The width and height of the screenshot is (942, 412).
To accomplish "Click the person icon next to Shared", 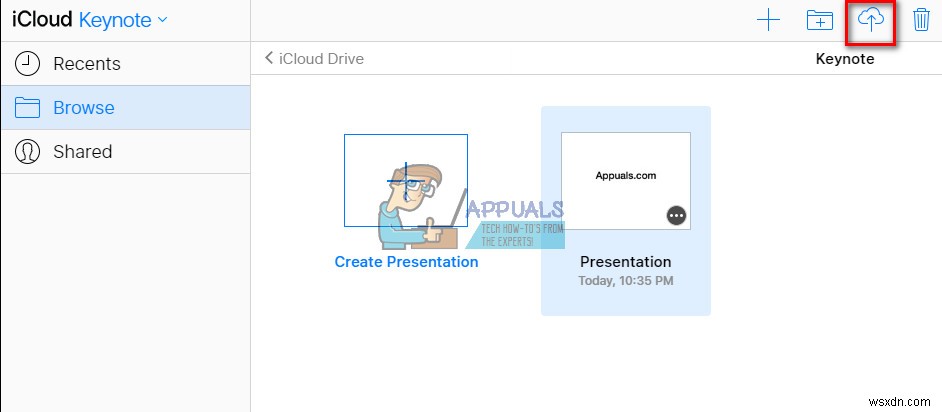I will (x=27, y=152).
